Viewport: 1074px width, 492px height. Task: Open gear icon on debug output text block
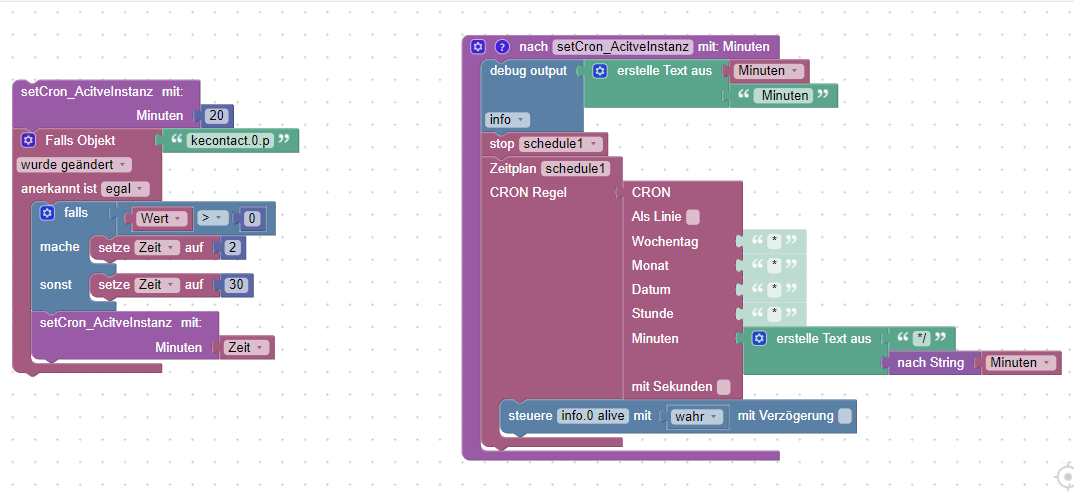click(600, 71)
